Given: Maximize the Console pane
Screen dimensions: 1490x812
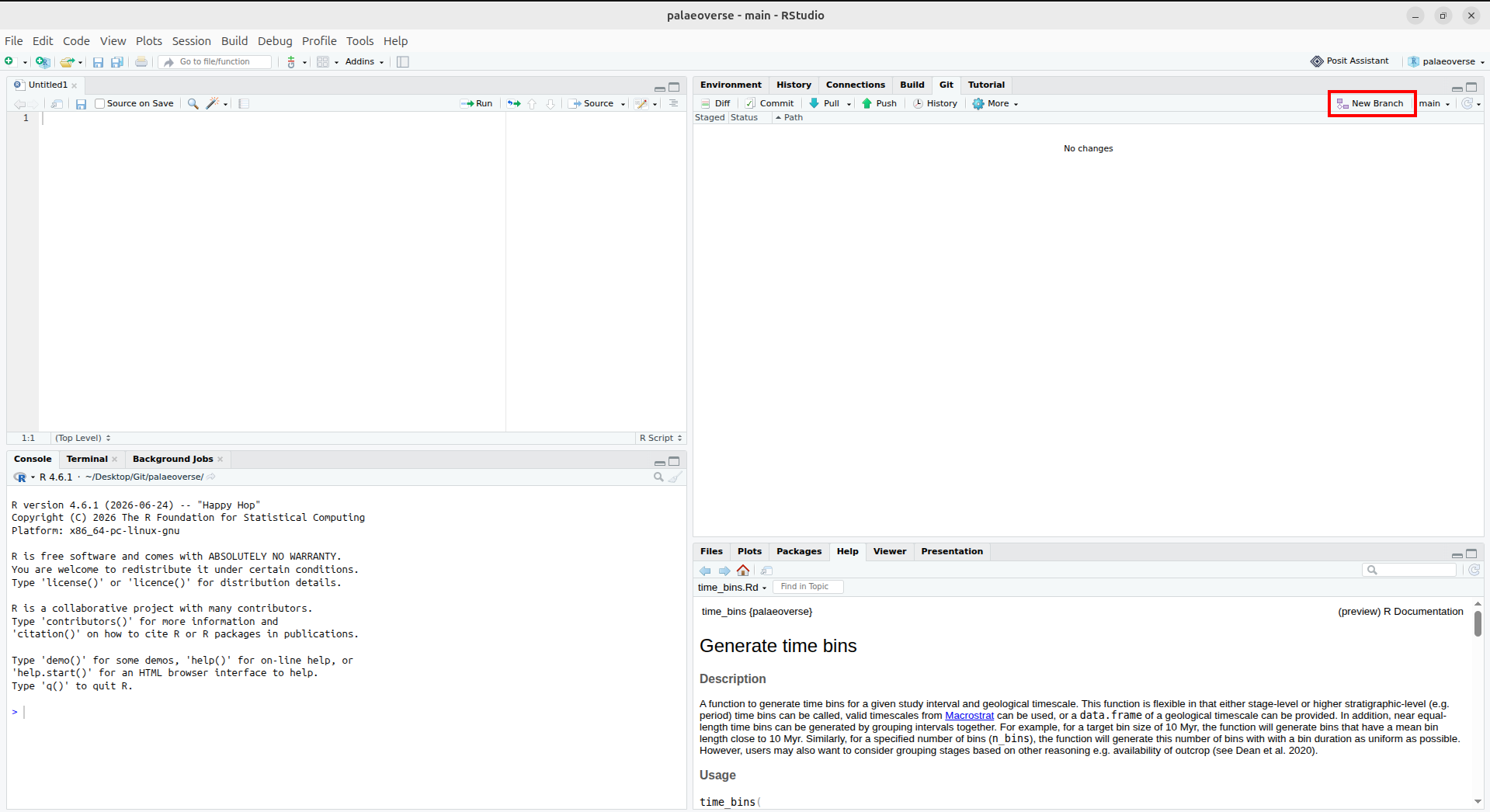Looking at the screenshot, I should tap(674, 461).
